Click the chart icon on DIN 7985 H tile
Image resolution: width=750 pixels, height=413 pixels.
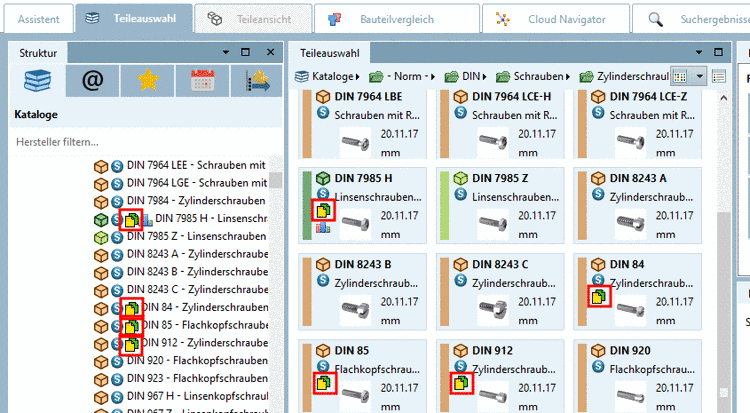pyautogui.click(x=323, y=227)
